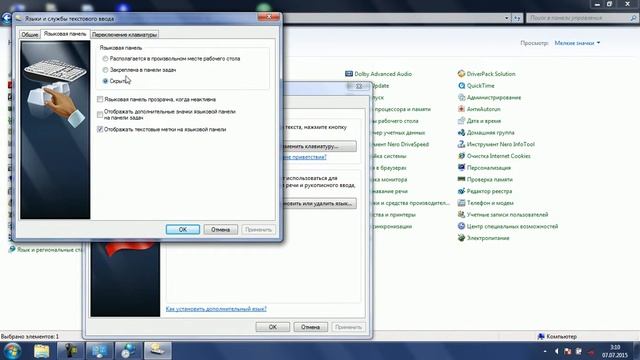The width and height of the screenshot is (640, 360).
Task: Click Установить или удалить язык button
Action: point(319,203)
